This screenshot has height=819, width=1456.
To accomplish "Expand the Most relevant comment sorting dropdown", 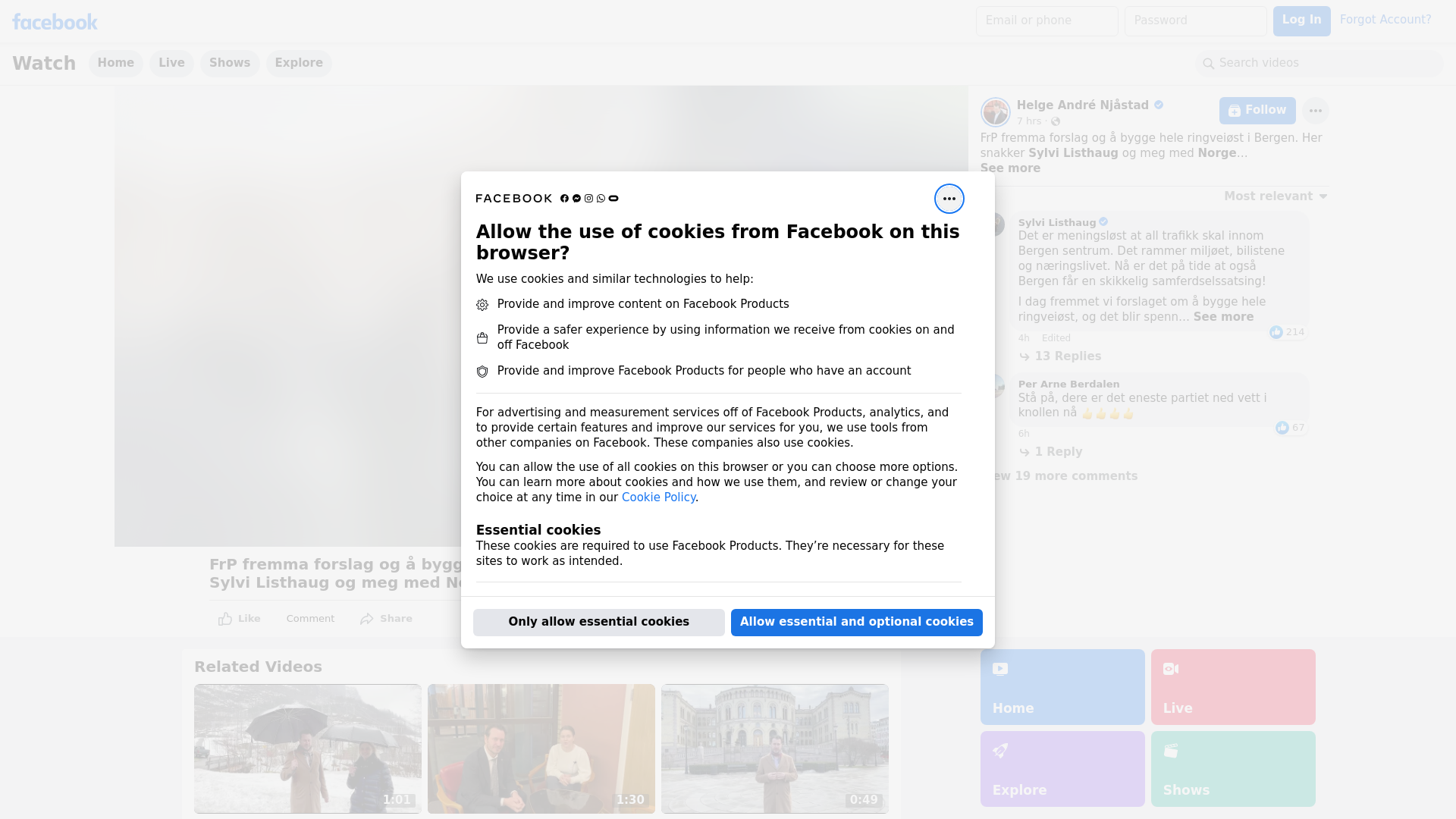I will point(1276,196).
